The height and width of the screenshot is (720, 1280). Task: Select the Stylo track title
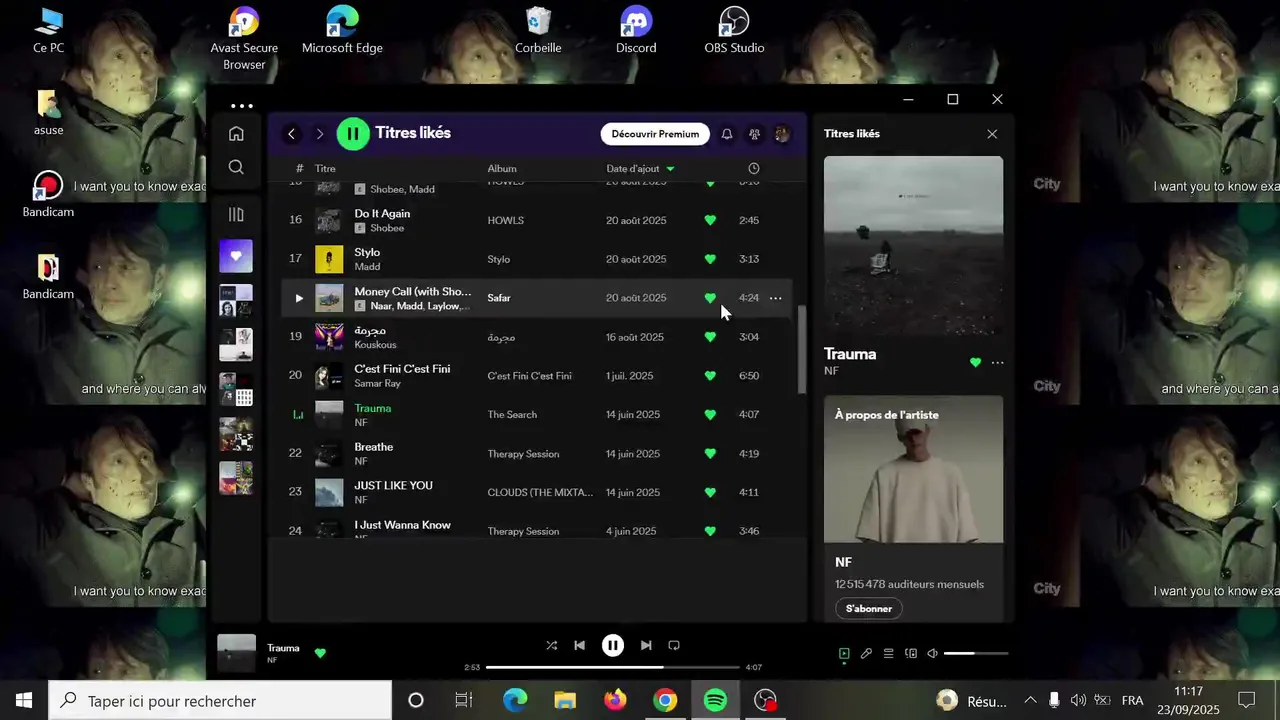point(367,252)
